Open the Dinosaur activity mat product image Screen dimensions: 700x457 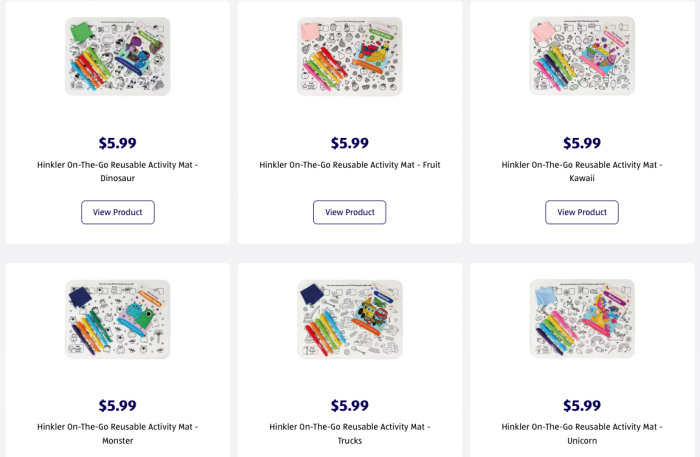coord(117,56)
